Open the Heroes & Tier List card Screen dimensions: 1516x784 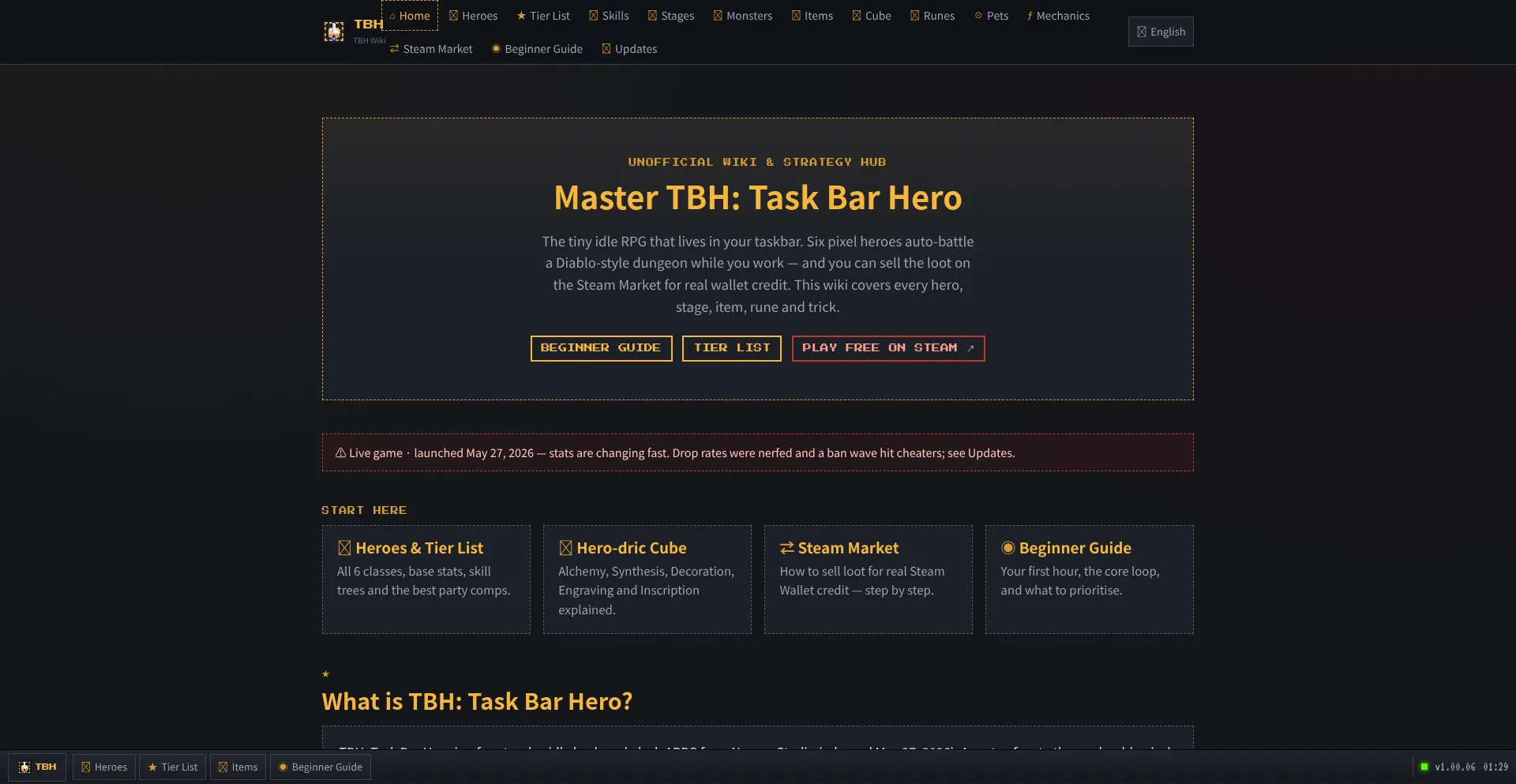pos(426,580)
